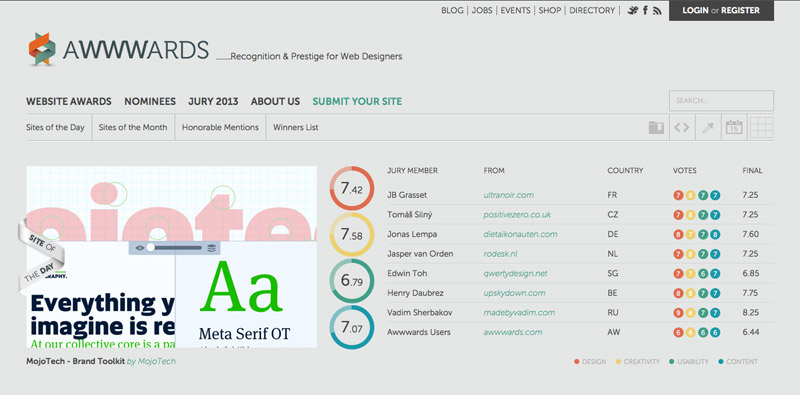Click the final score 8.25
The image size is (800, 395).
click(751, 313)
